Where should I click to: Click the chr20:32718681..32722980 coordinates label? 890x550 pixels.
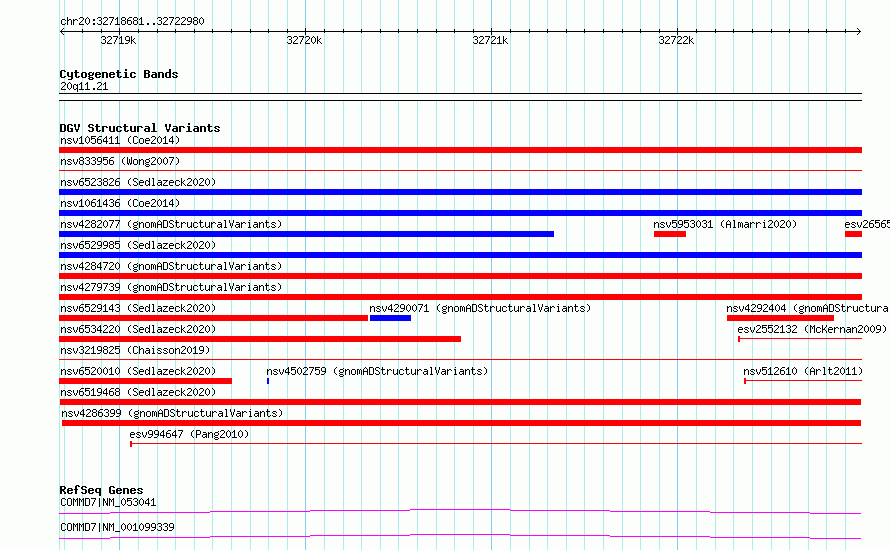(x=132, y=21)
